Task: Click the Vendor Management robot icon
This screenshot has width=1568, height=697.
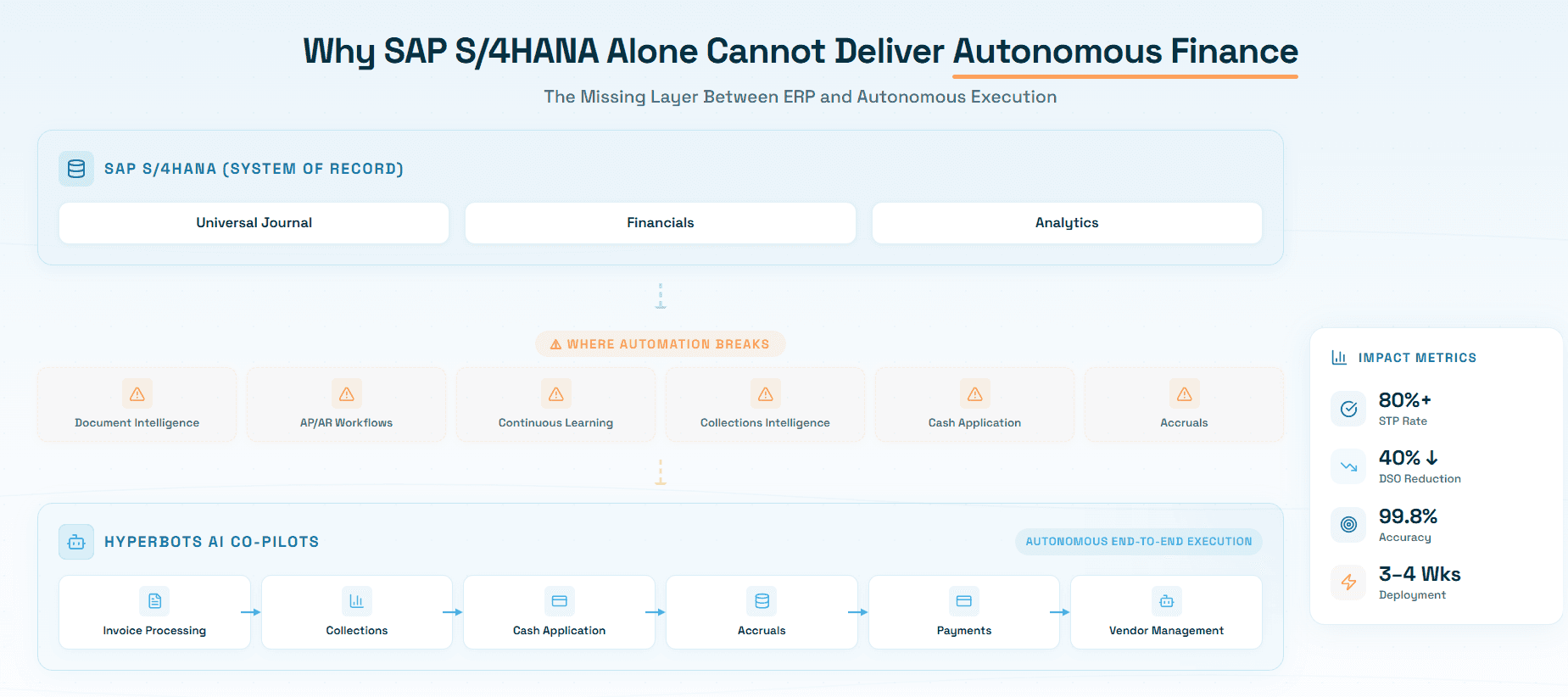Action: 1167,601
